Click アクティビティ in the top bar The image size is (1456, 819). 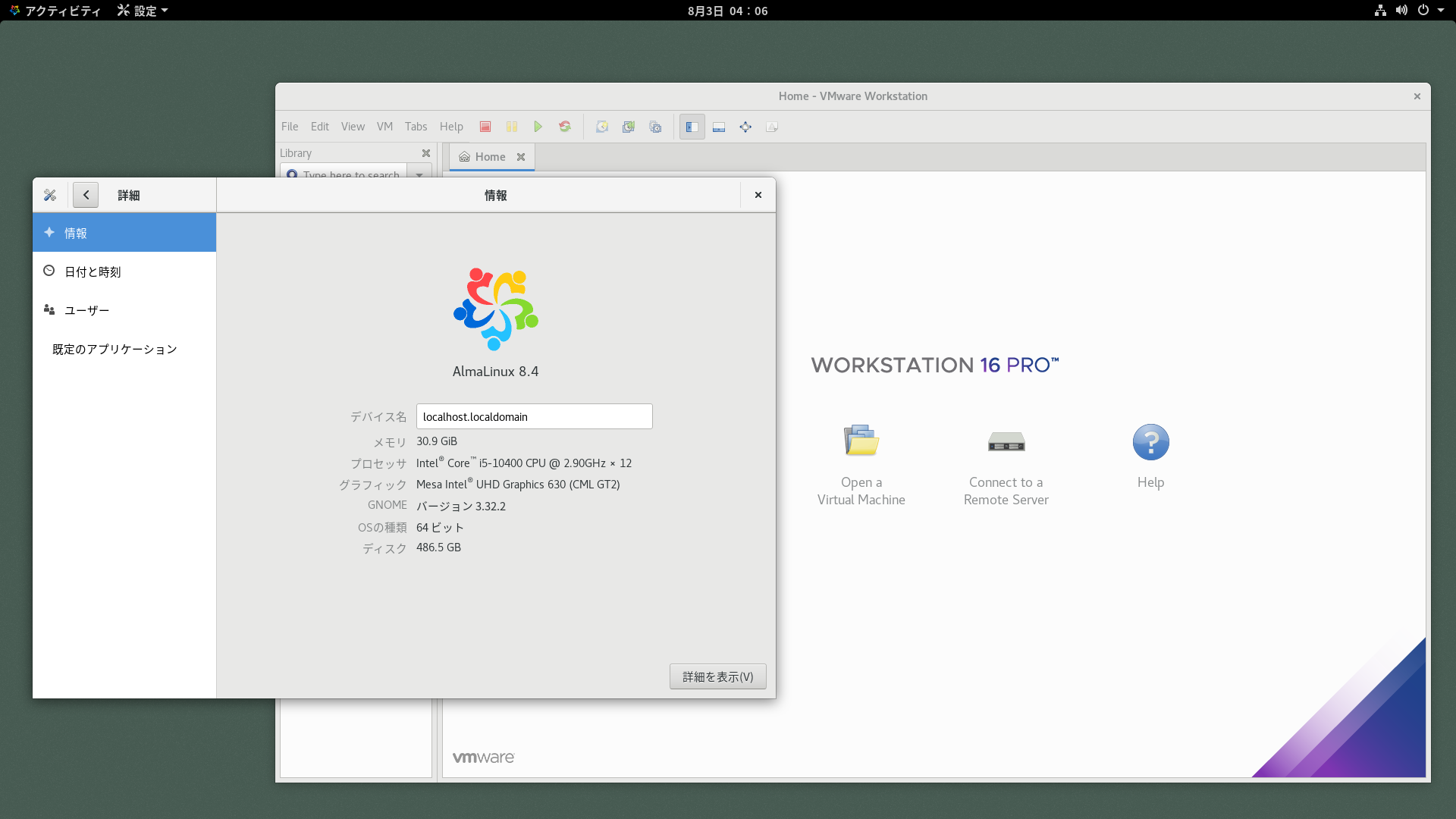pos(55,11)
